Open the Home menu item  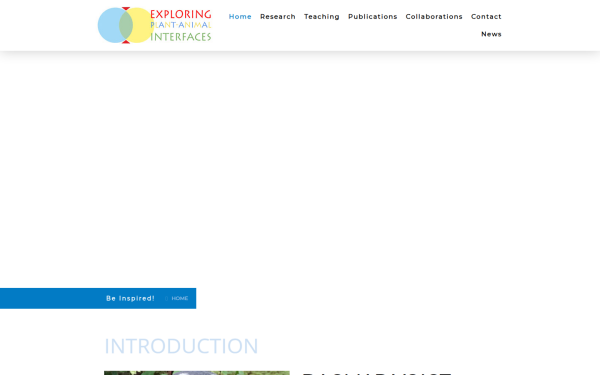pyautogui.click(x=240, y=16)
